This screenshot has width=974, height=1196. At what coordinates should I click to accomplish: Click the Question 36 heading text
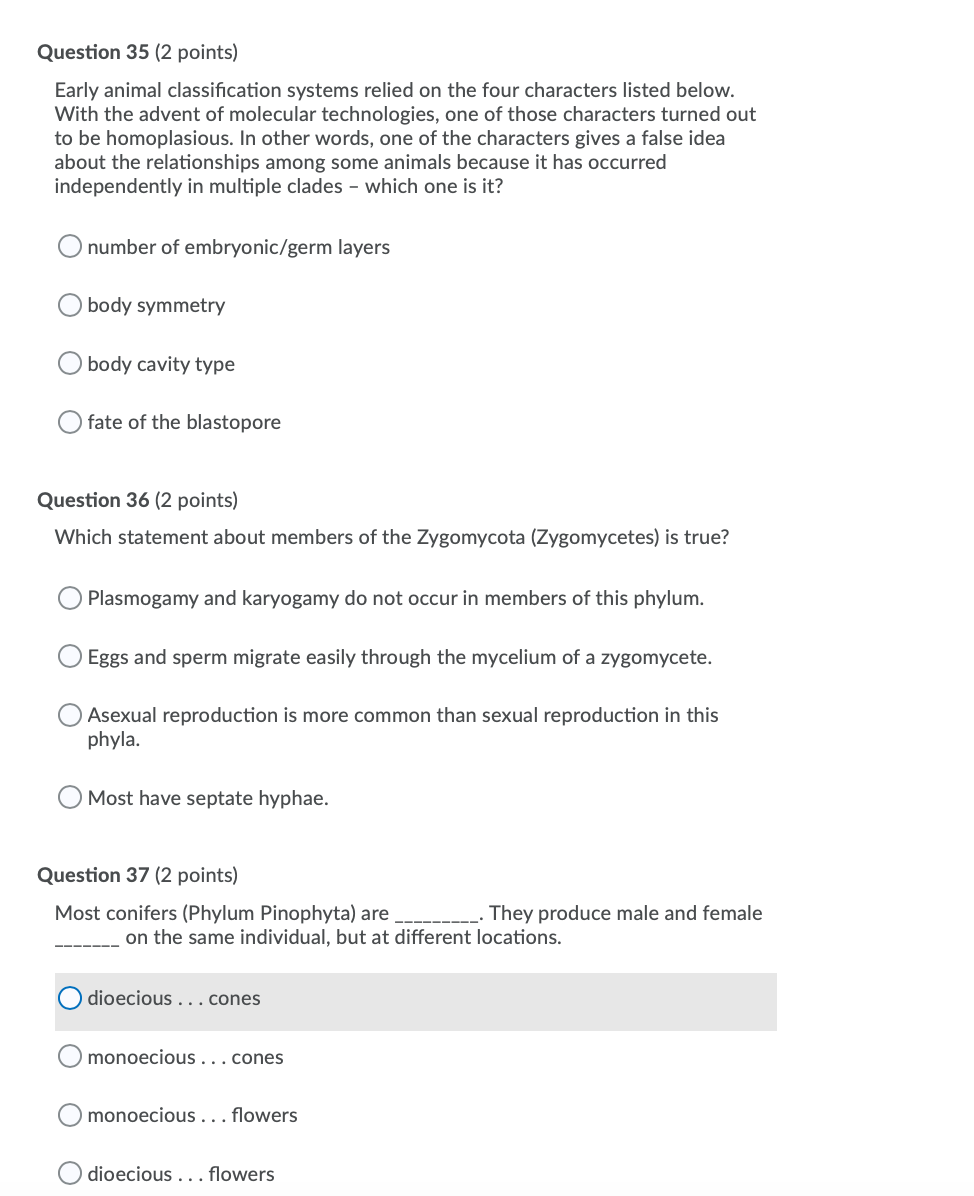(137, 499)
